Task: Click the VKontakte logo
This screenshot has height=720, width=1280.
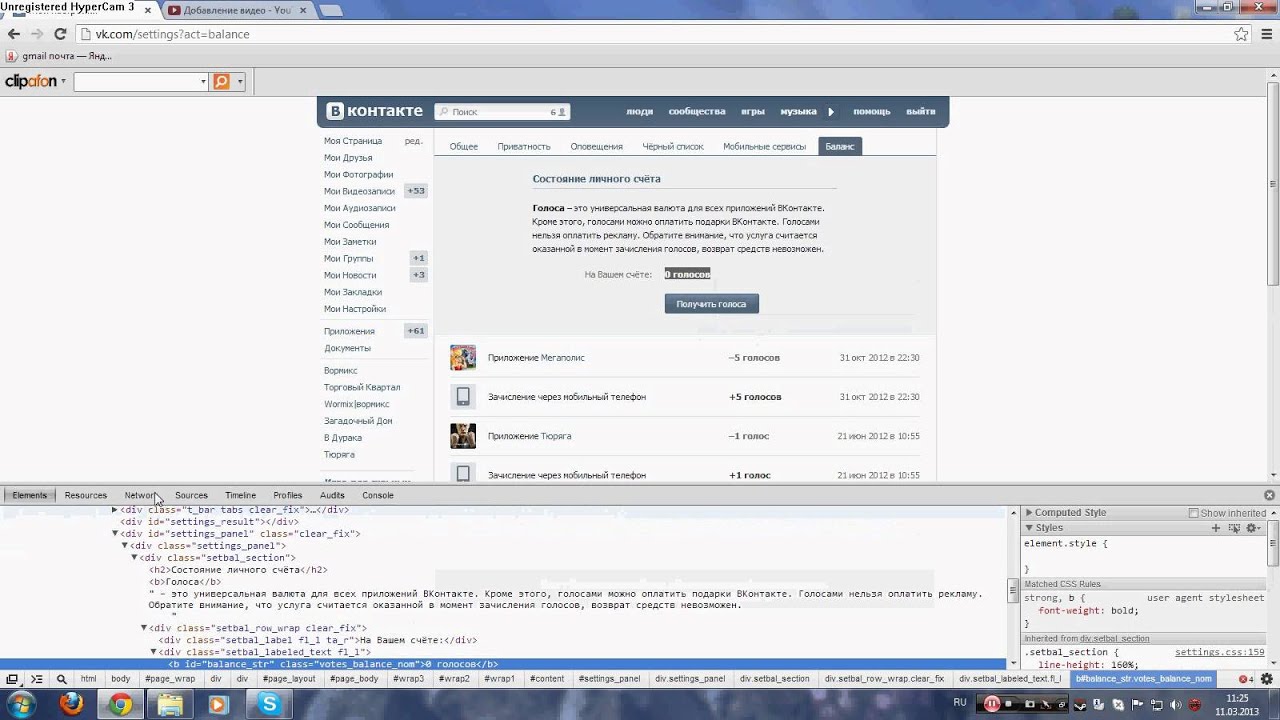Action: click(x=376, y=111)
